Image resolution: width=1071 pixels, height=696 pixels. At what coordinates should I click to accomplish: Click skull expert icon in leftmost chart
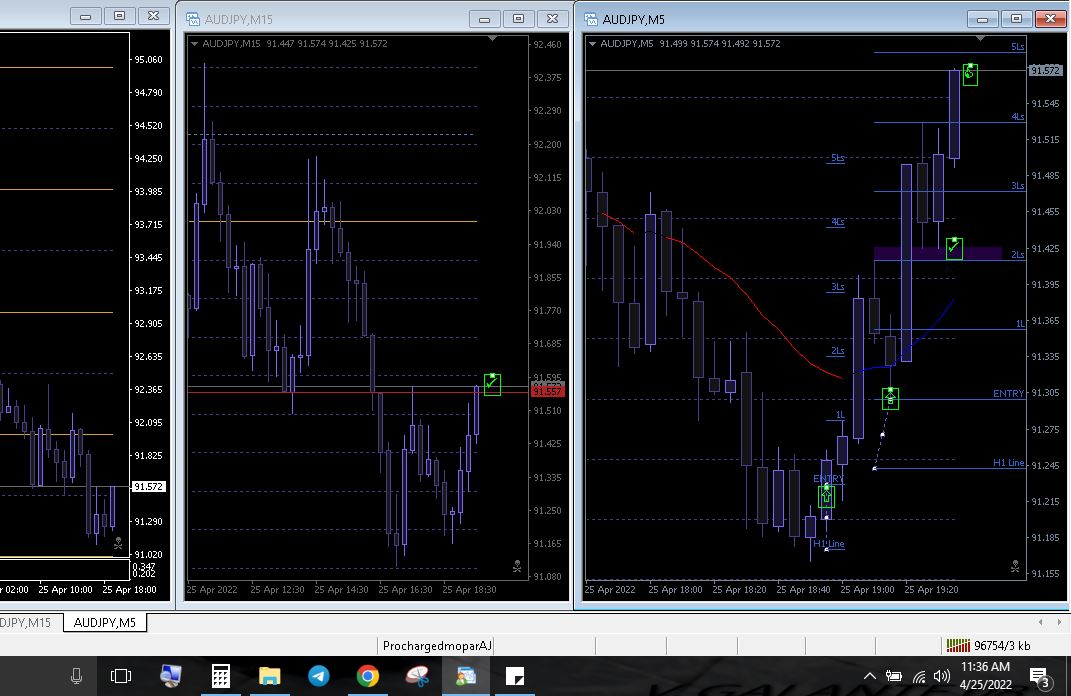pos(117,543)
